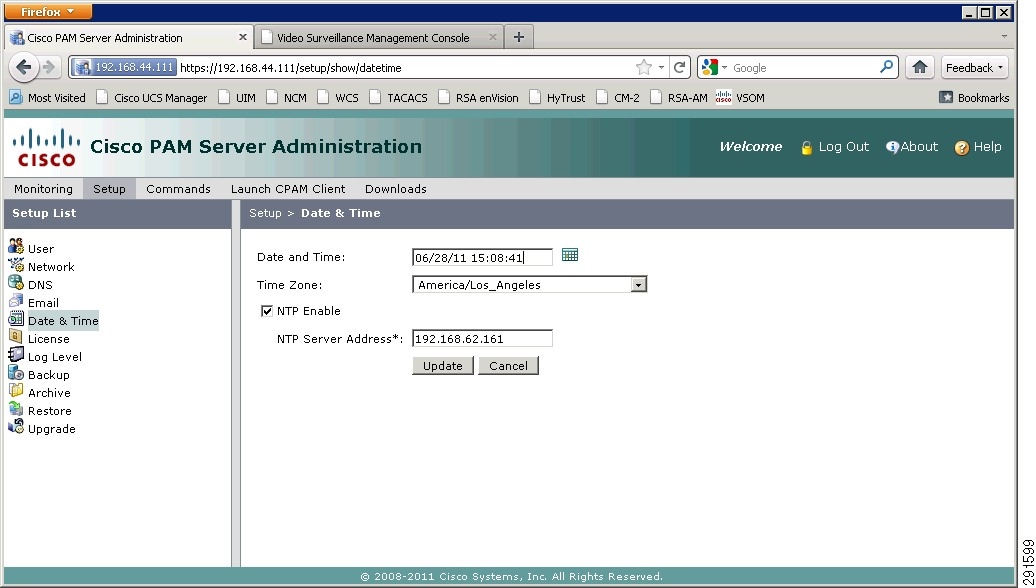1036x588 pixels.
Task: Reload the page with refresh icon
Action: [x=679, y=67]
